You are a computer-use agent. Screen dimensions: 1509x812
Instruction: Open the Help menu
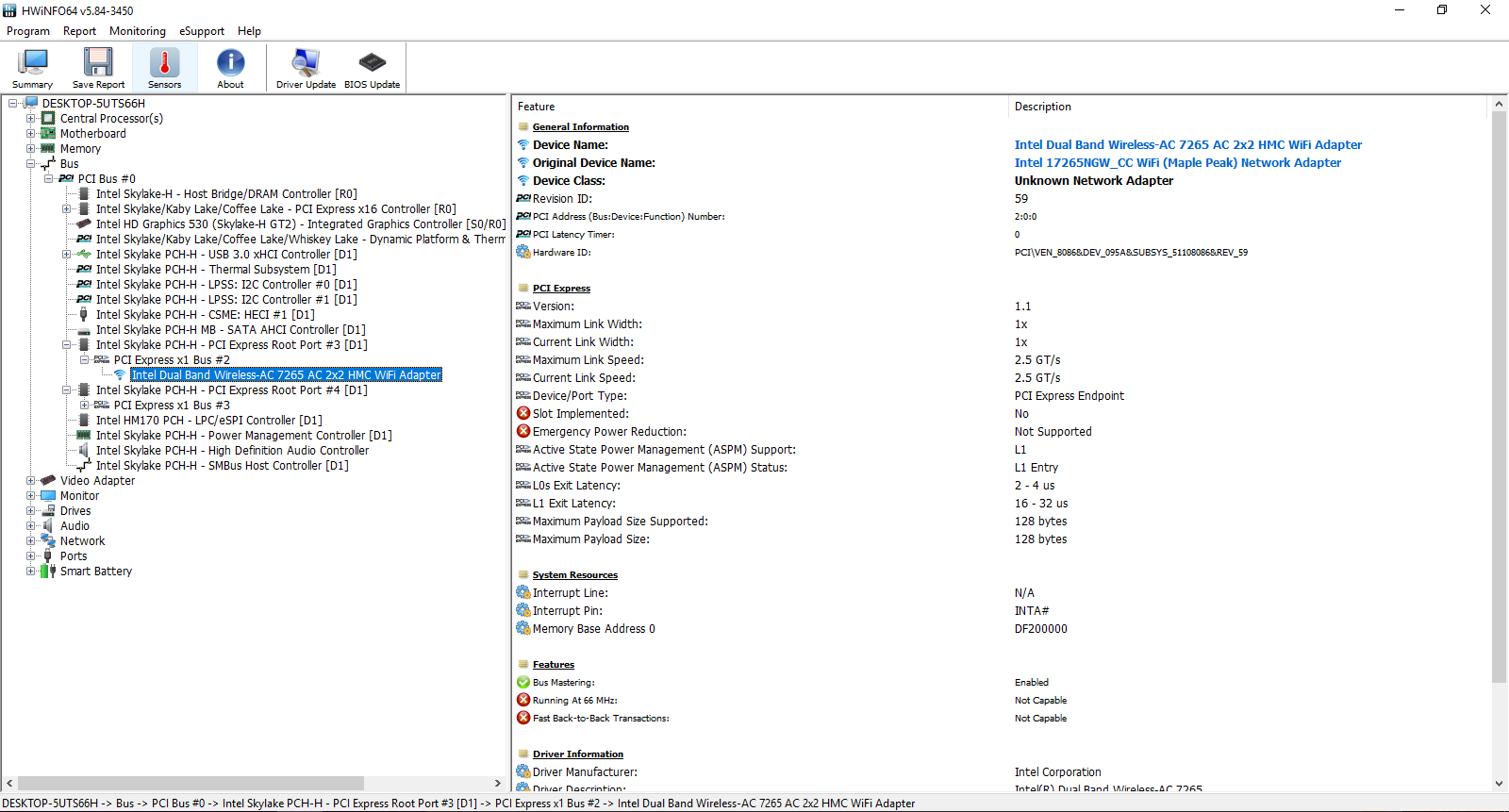(249, 31)
